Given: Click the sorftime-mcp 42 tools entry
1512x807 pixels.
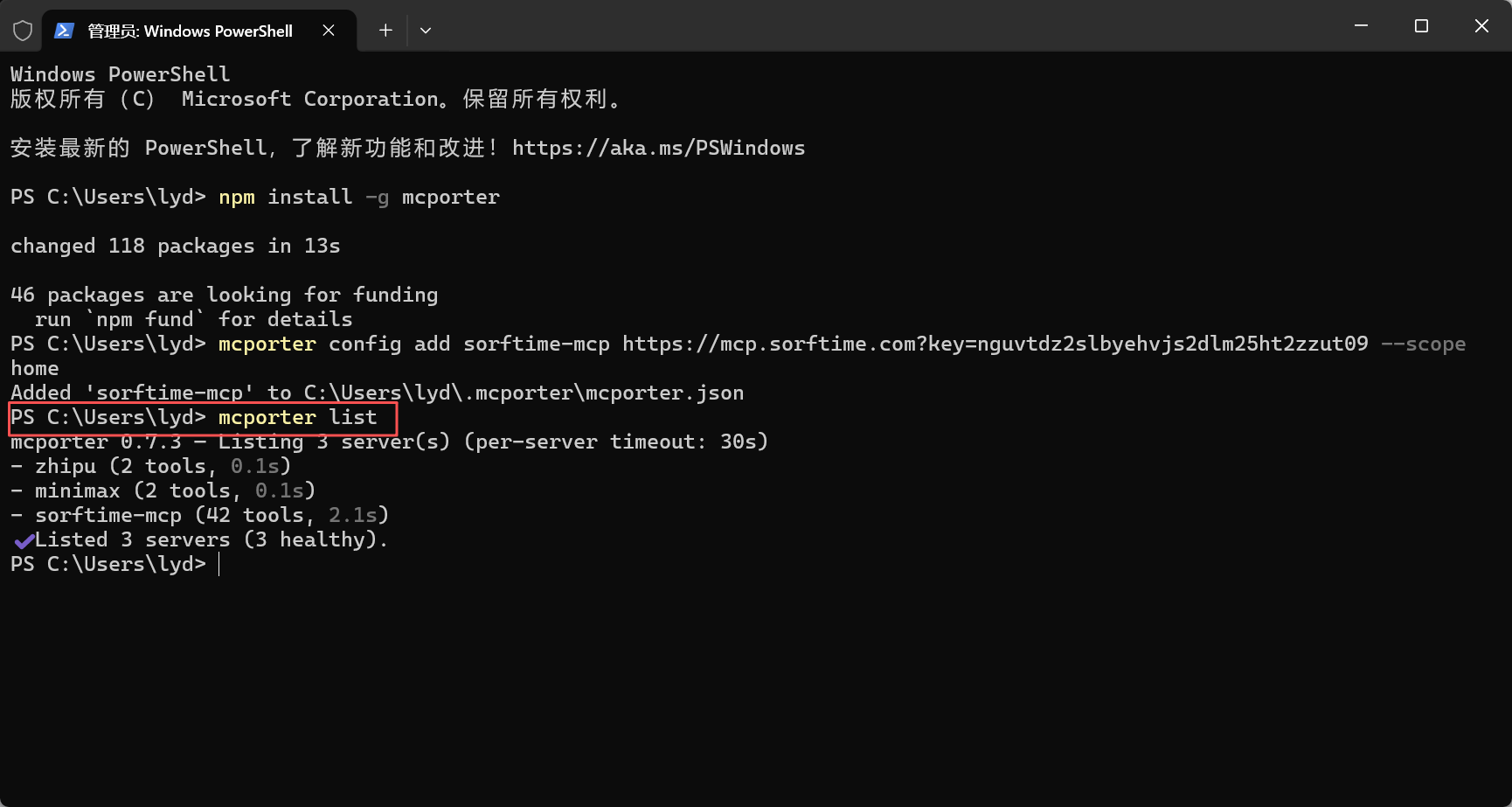Looking at the screenshot, I should click(x=199, y=516).
